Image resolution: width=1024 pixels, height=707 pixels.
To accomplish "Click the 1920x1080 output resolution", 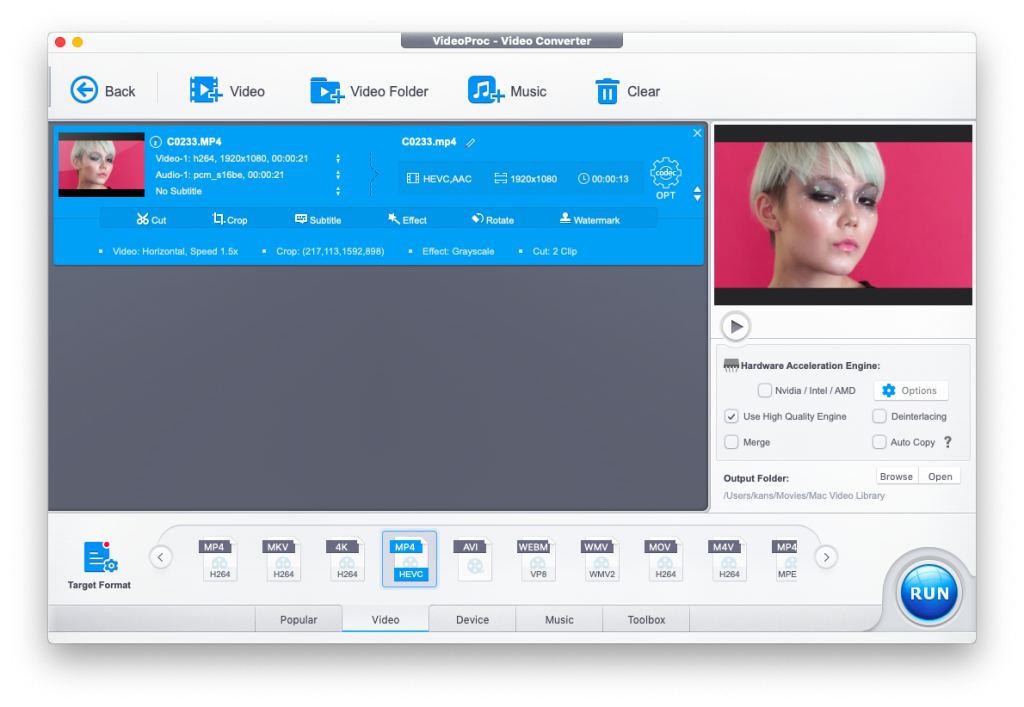I will 526,179.
